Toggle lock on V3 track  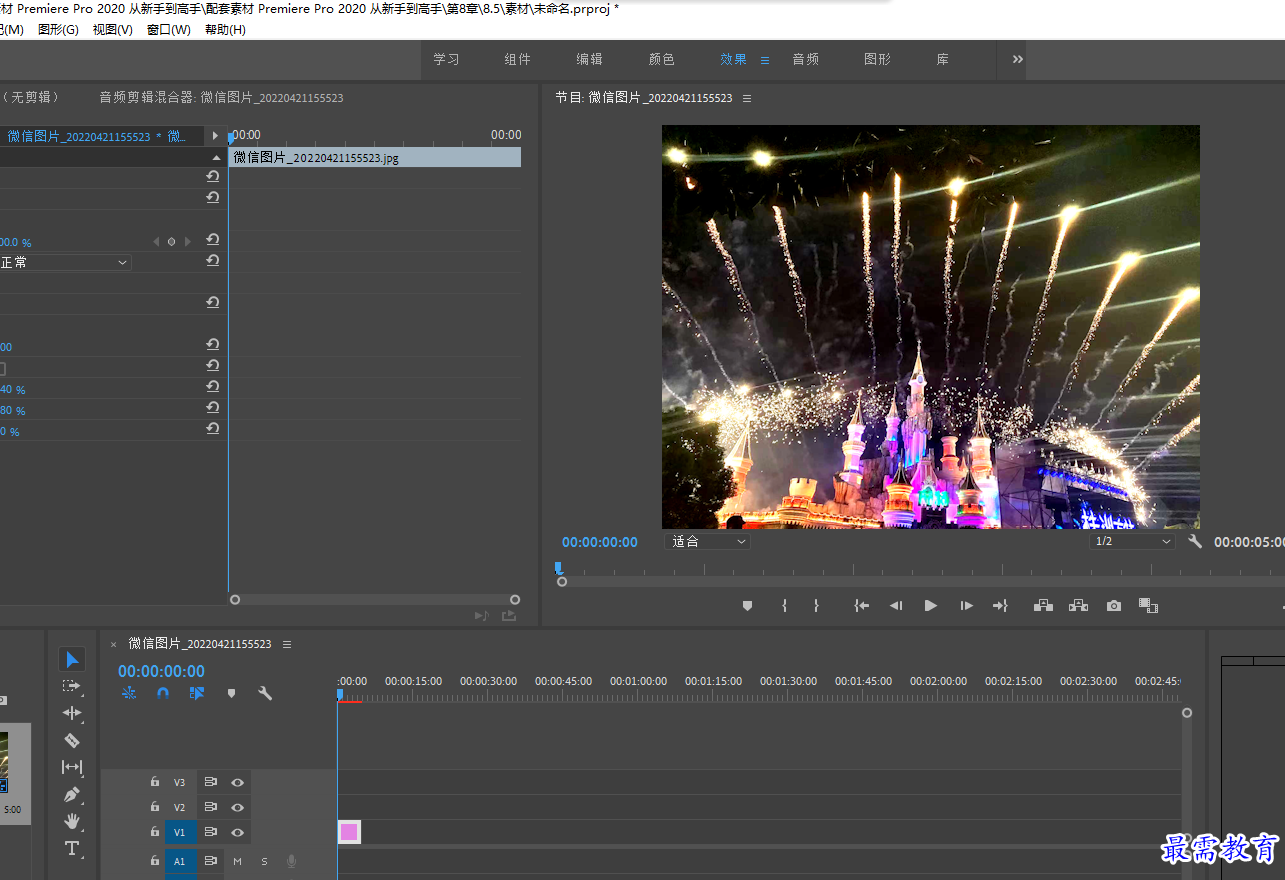[155, 781]
